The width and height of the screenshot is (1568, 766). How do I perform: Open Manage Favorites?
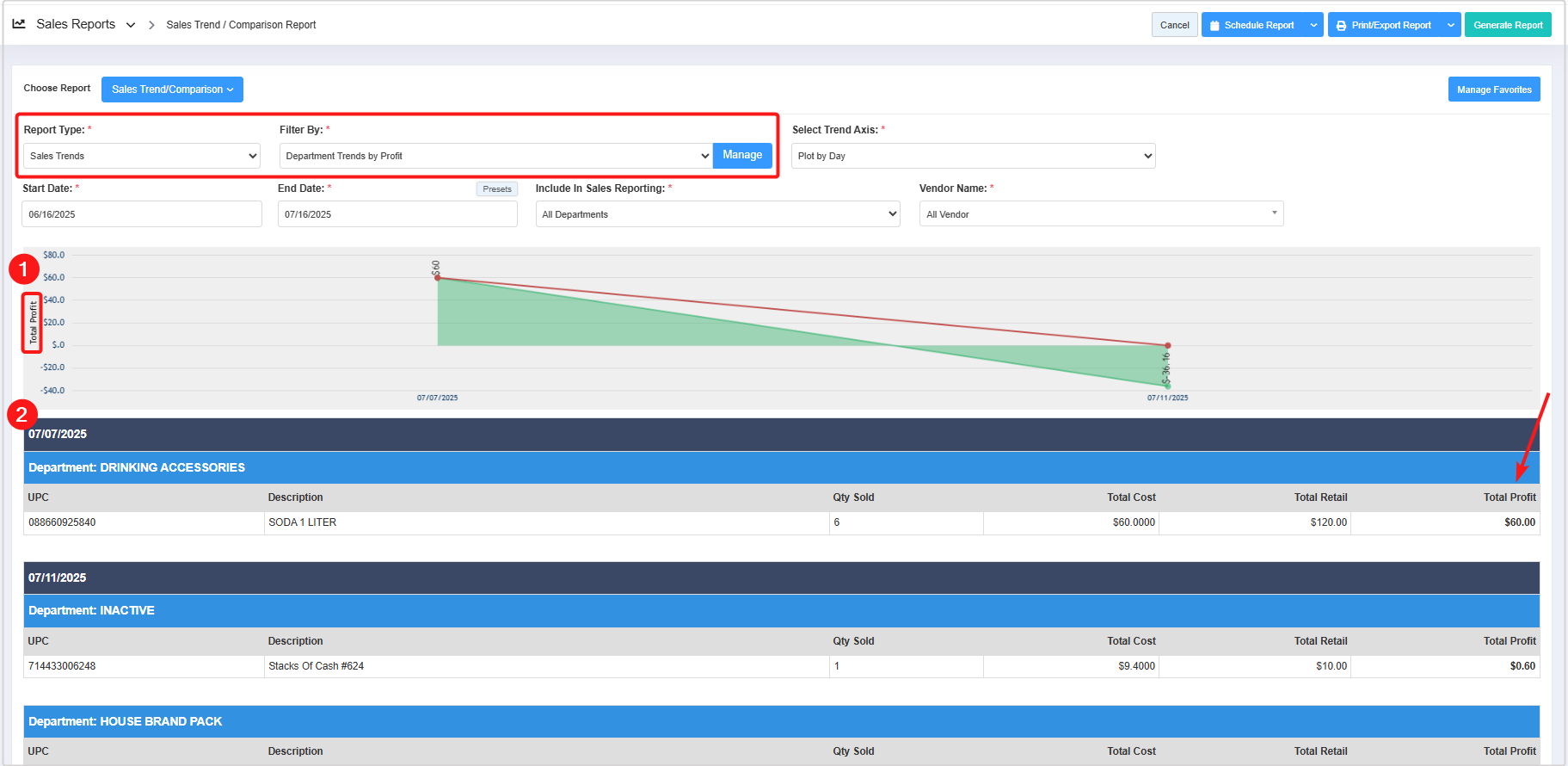point(1493,90)
